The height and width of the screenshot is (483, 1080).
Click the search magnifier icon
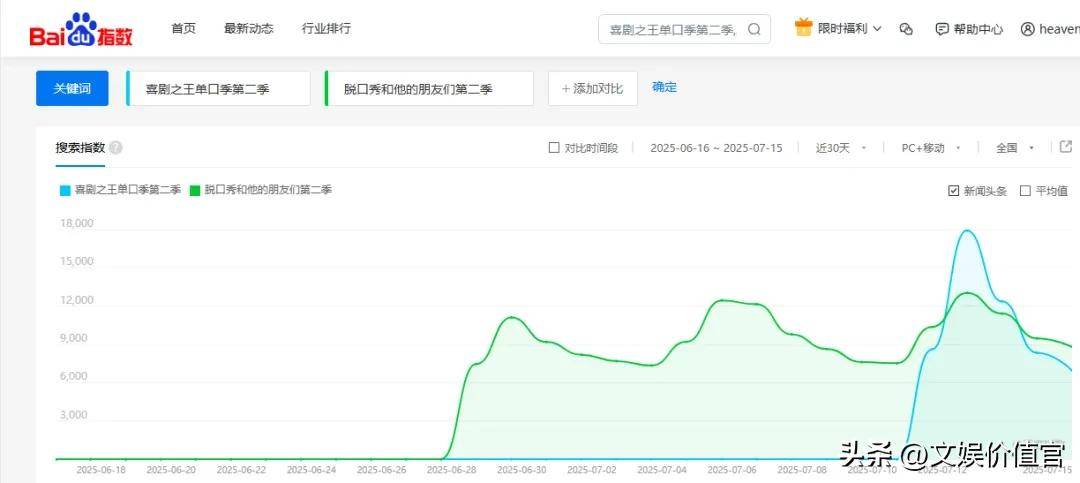pyautogui.click(x=754, y=29)
